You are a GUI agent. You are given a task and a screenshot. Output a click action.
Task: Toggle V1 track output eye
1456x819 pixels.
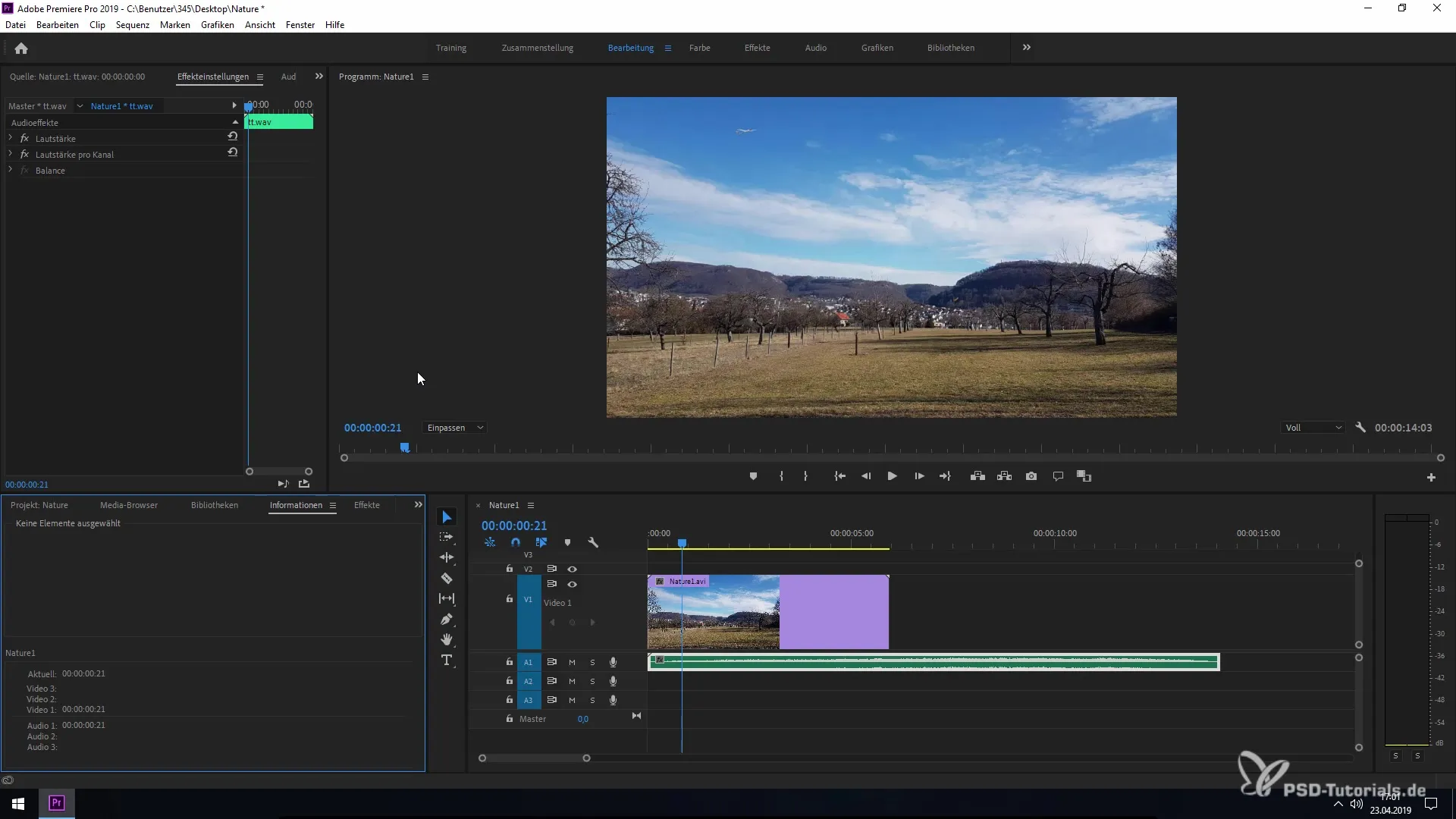coord(573,585)
